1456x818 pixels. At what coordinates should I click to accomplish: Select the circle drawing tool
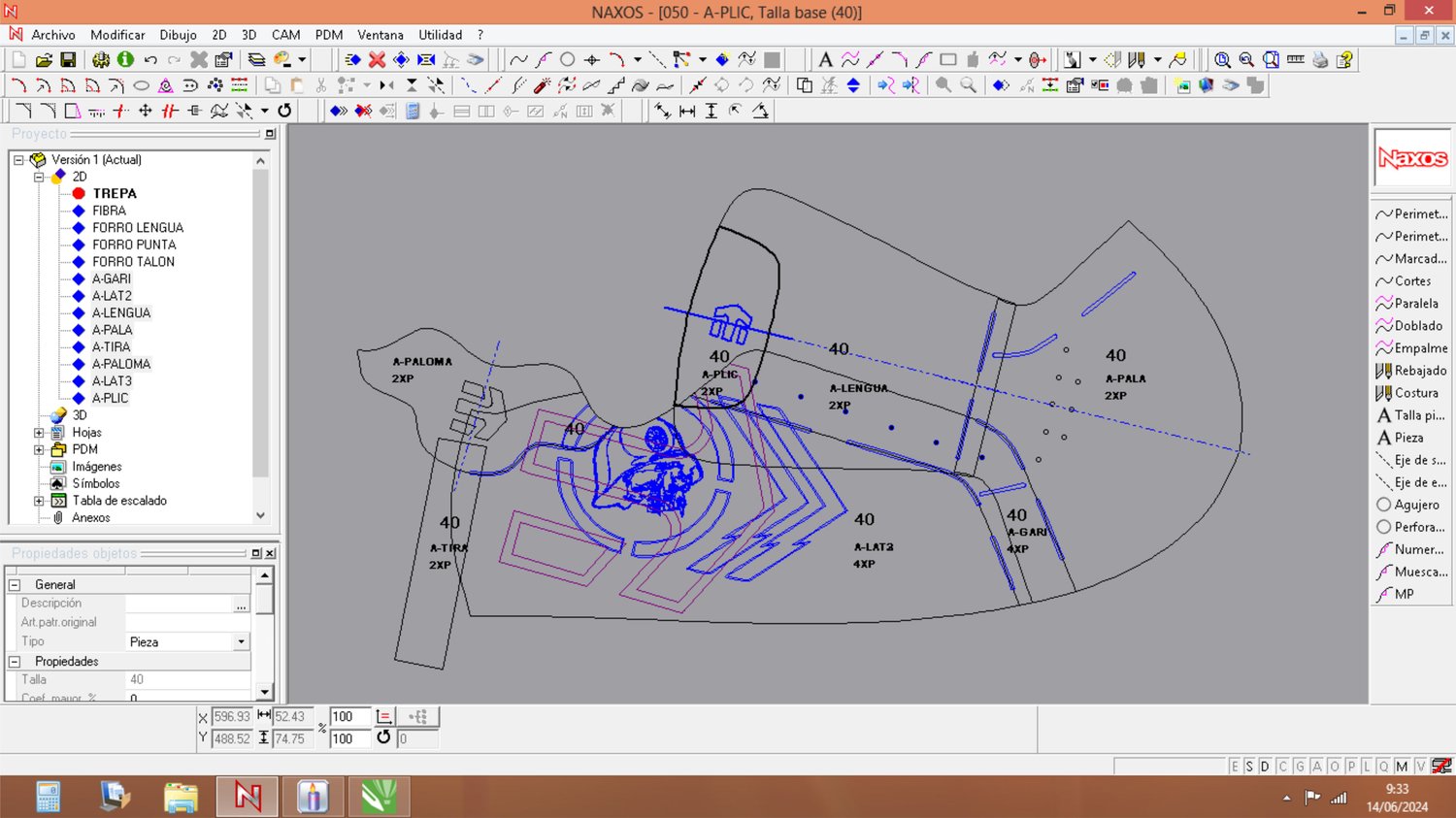[x=568, y=60]
